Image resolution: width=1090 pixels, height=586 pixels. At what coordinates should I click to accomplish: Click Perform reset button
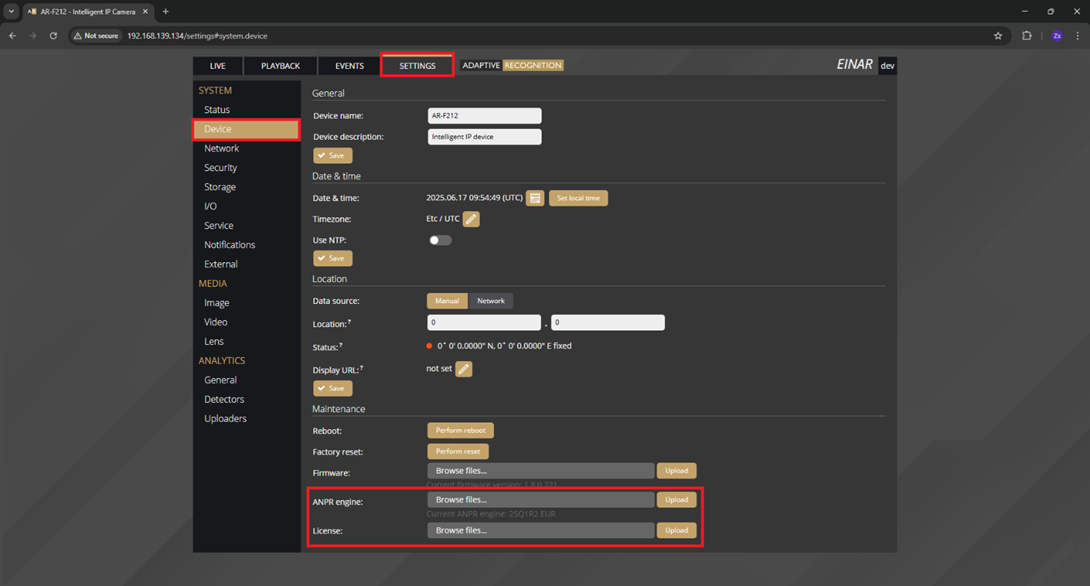coord(458,452)
